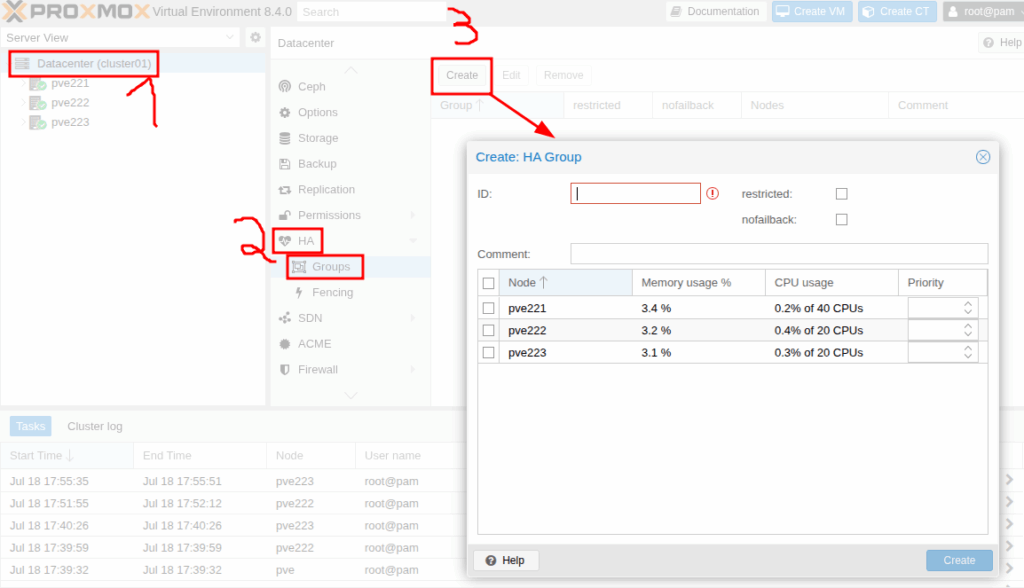Check the pve221 node checkbox
The width and height of the screenshot is (1024, 588).
(488, 308)
